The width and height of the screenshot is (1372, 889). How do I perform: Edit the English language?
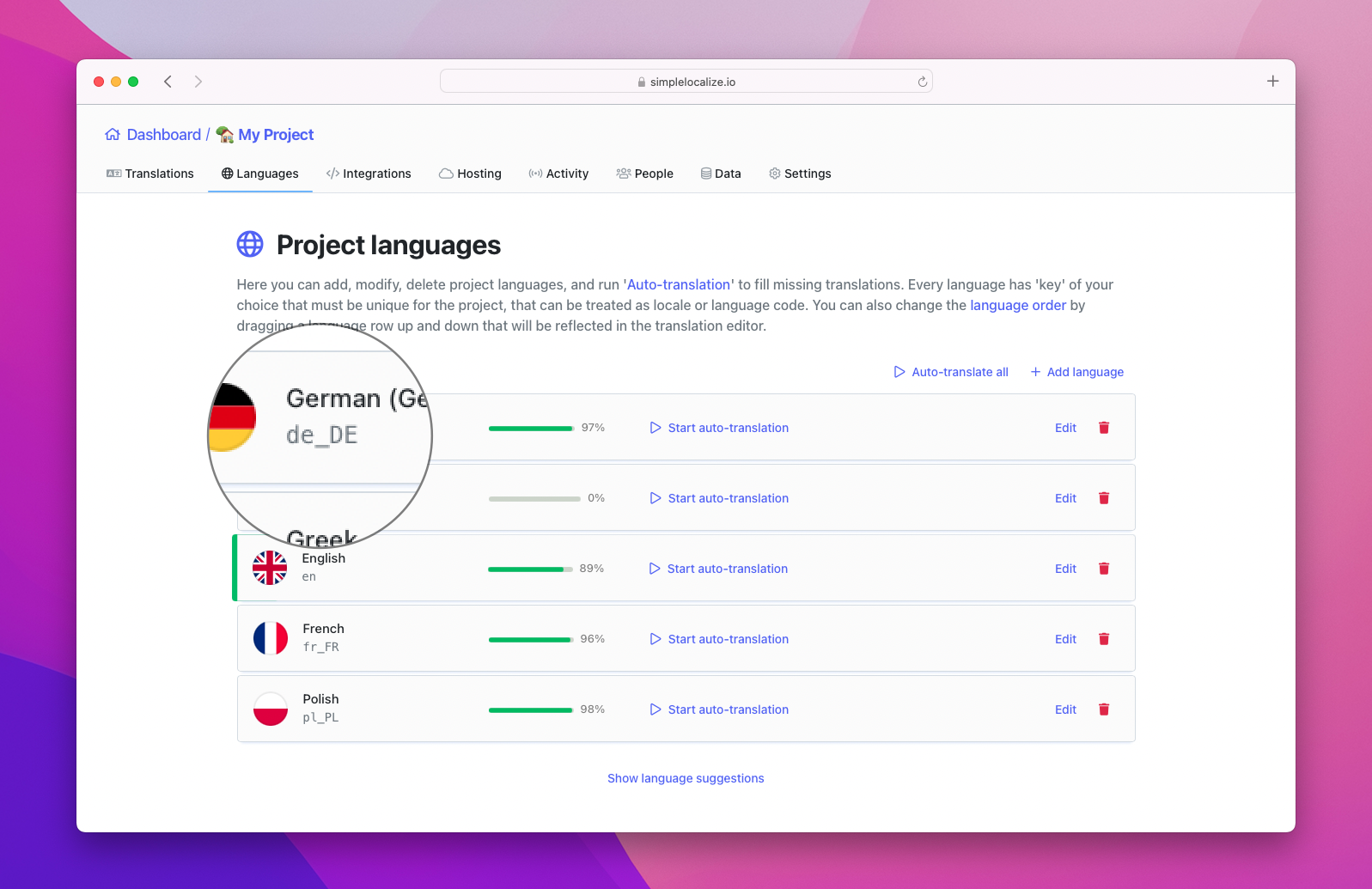(1065, 569)
